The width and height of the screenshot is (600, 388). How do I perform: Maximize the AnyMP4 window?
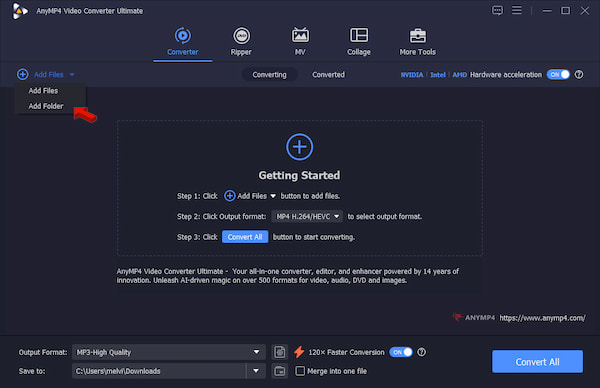tap(566, 11)
